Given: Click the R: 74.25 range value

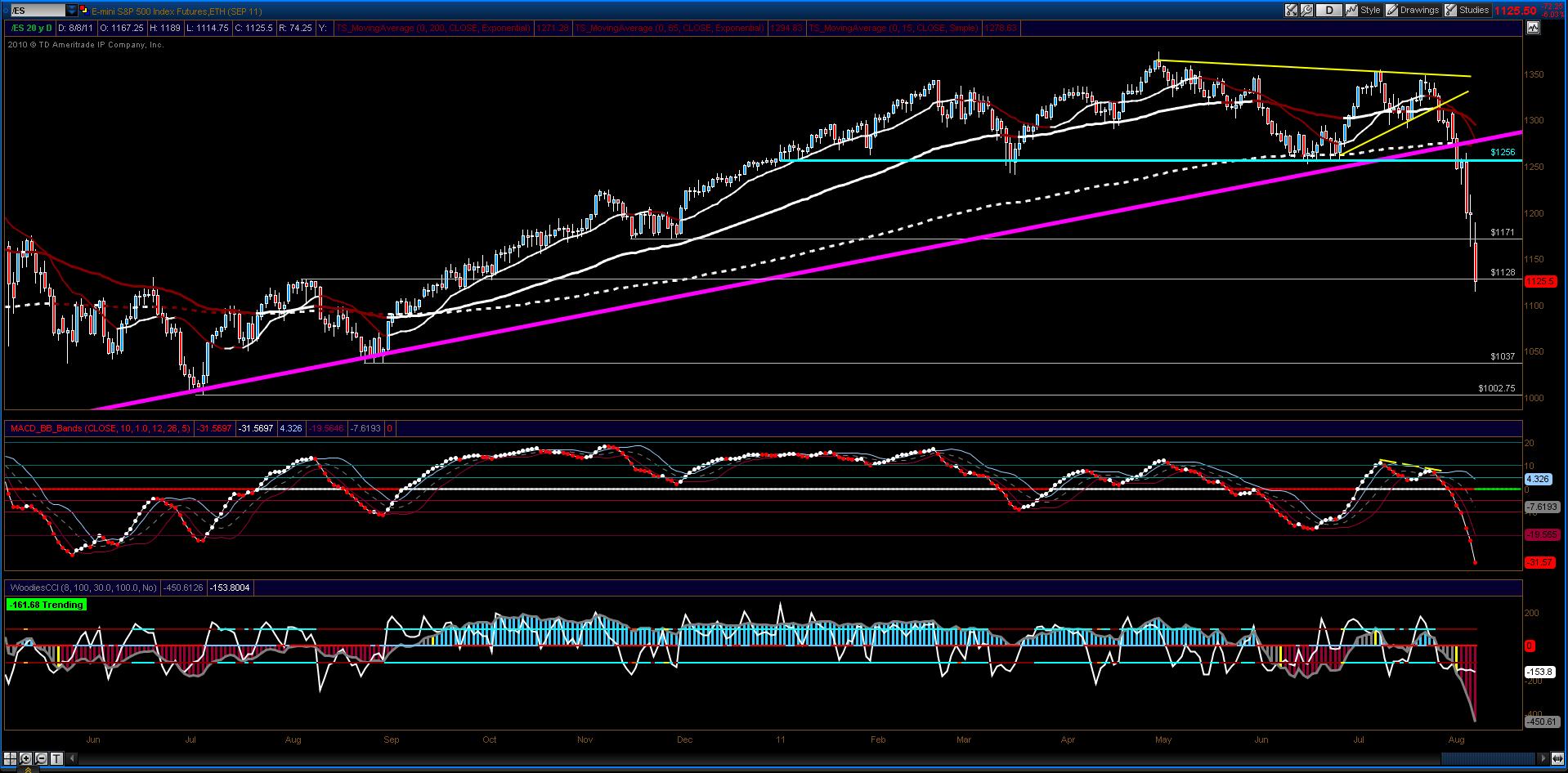Looking at the screenshot, I should pyautogui.click(x=295, y=28).
